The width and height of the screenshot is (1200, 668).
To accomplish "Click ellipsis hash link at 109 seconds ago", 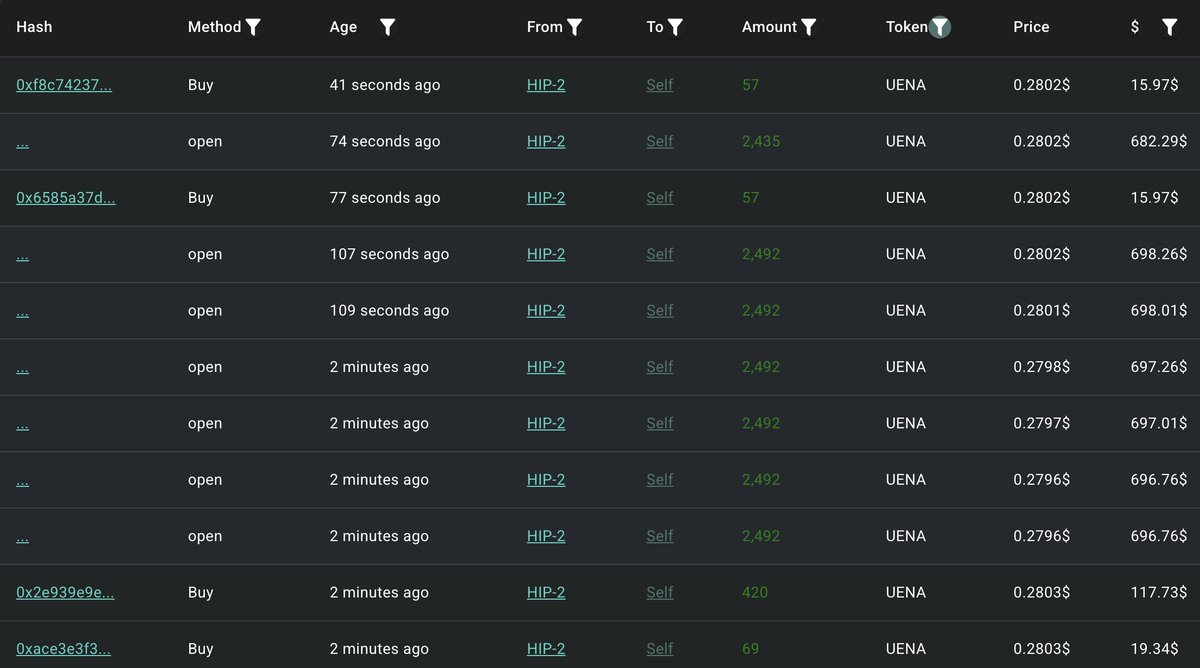I will pos(23,311).
